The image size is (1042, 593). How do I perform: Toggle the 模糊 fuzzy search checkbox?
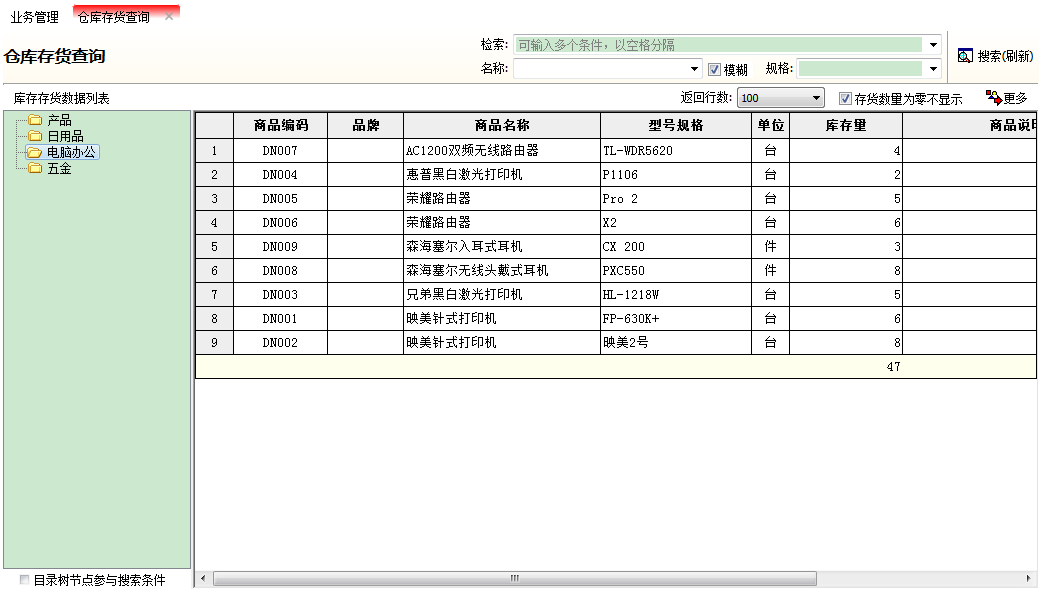713,70
